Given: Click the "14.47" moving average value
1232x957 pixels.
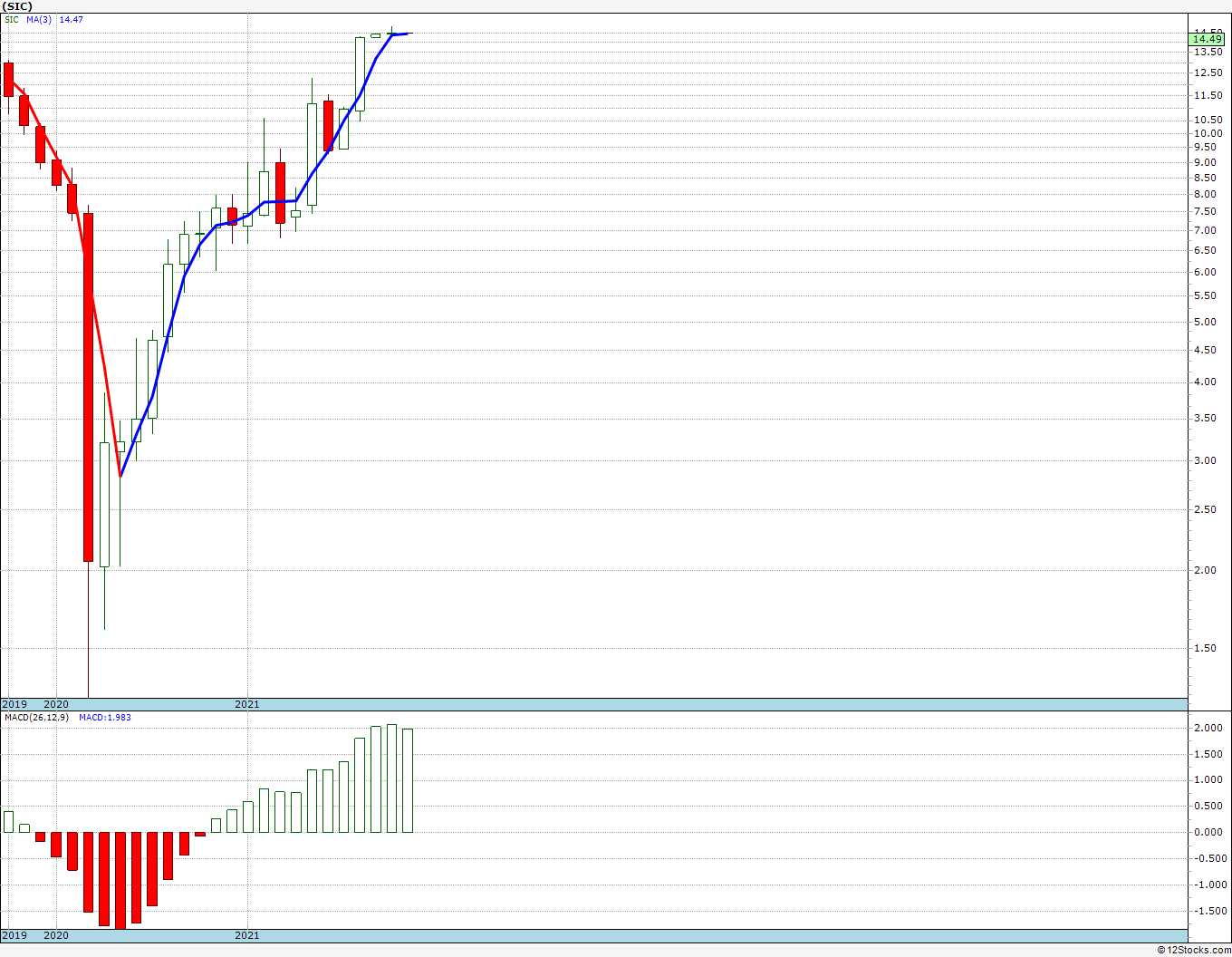Looking at the screenshot, I should click(x=71, y=19).
